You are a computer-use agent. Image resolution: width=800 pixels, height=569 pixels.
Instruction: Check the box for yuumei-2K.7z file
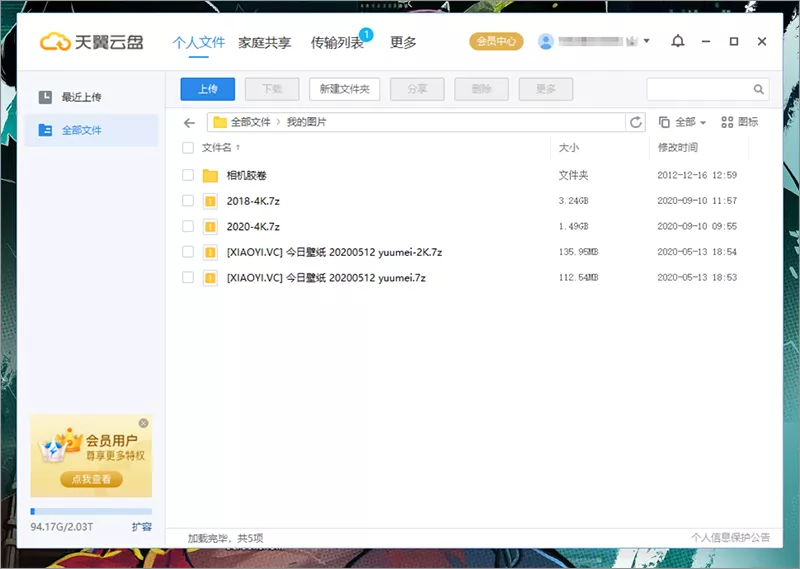pos(188,252)
